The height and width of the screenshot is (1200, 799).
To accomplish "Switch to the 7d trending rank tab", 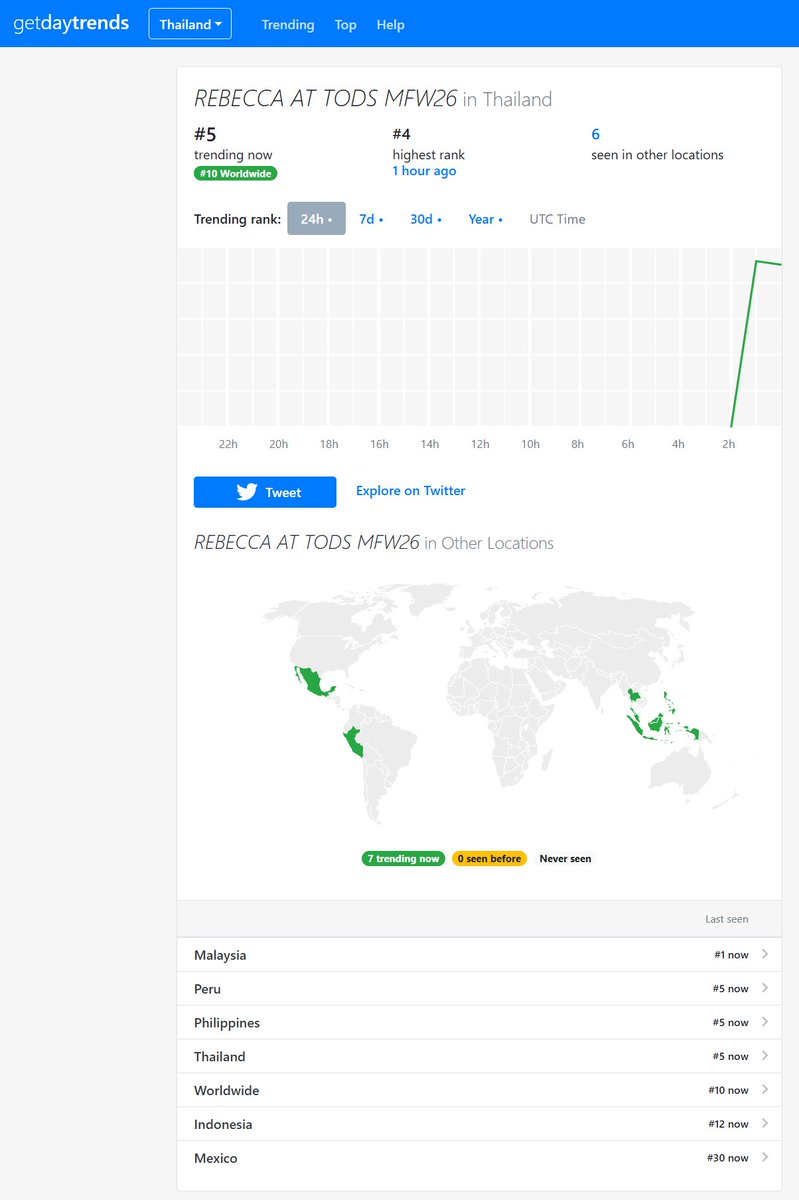I will (371, 219).
